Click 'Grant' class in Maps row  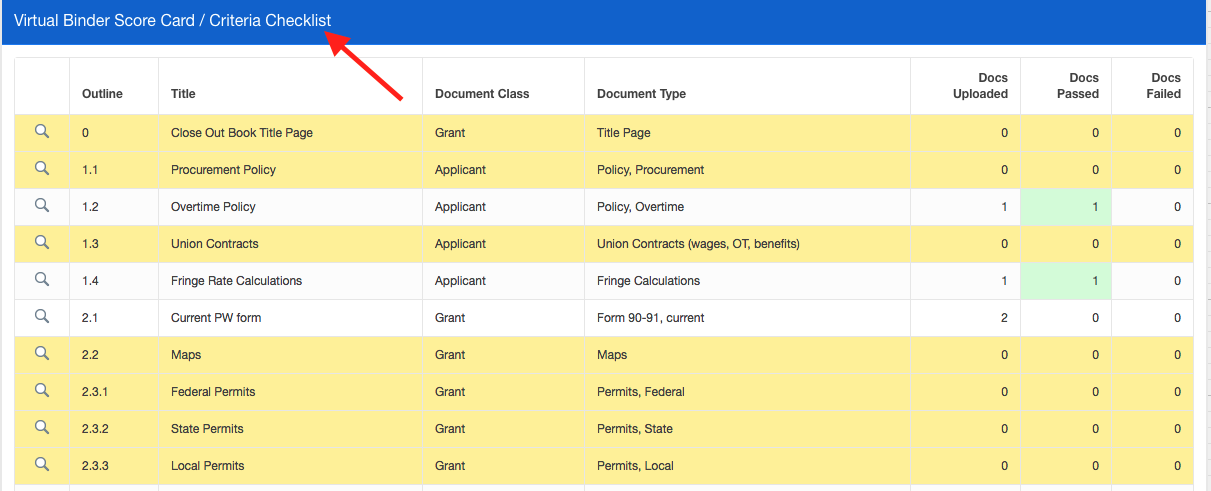[450, 355]
